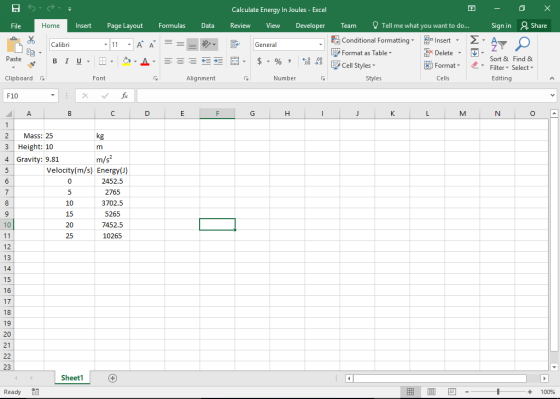Click Insert cells button
560x399 pixels.
(x=442, y=40)
